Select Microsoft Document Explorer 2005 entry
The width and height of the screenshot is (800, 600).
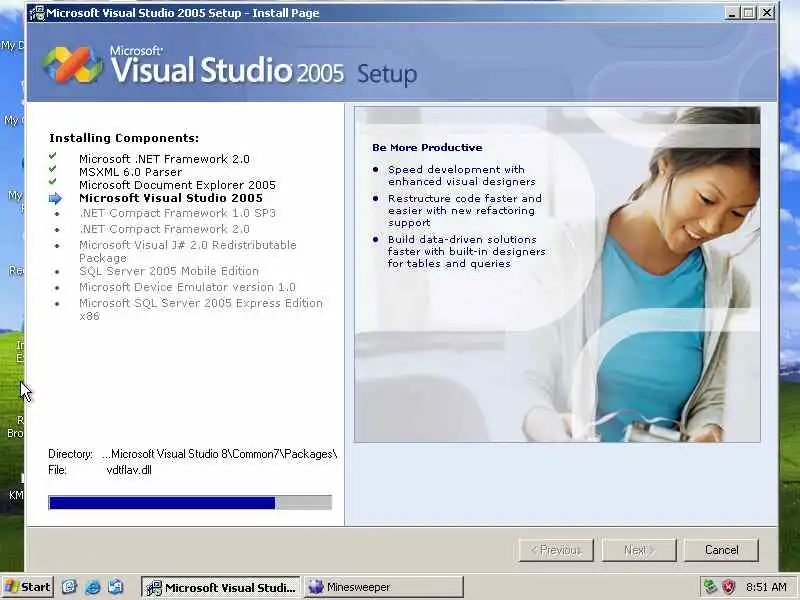(x=177, y=185)
